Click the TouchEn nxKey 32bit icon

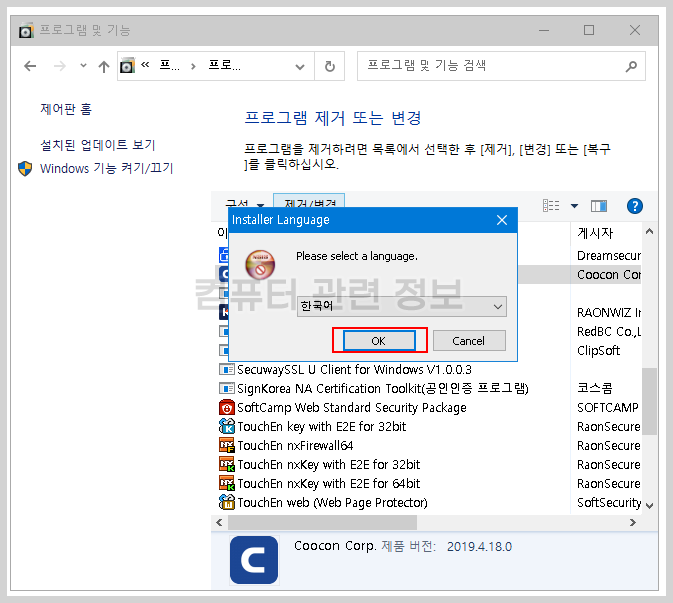click(x=227, y=464)
